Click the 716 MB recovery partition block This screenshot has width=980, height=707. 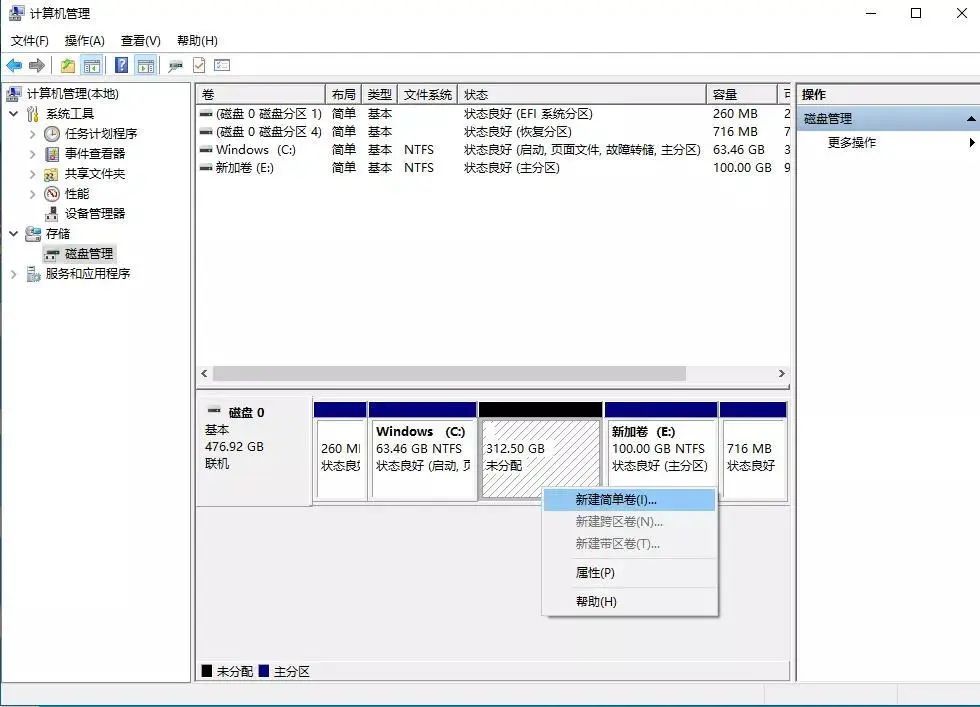pos(753,451)
